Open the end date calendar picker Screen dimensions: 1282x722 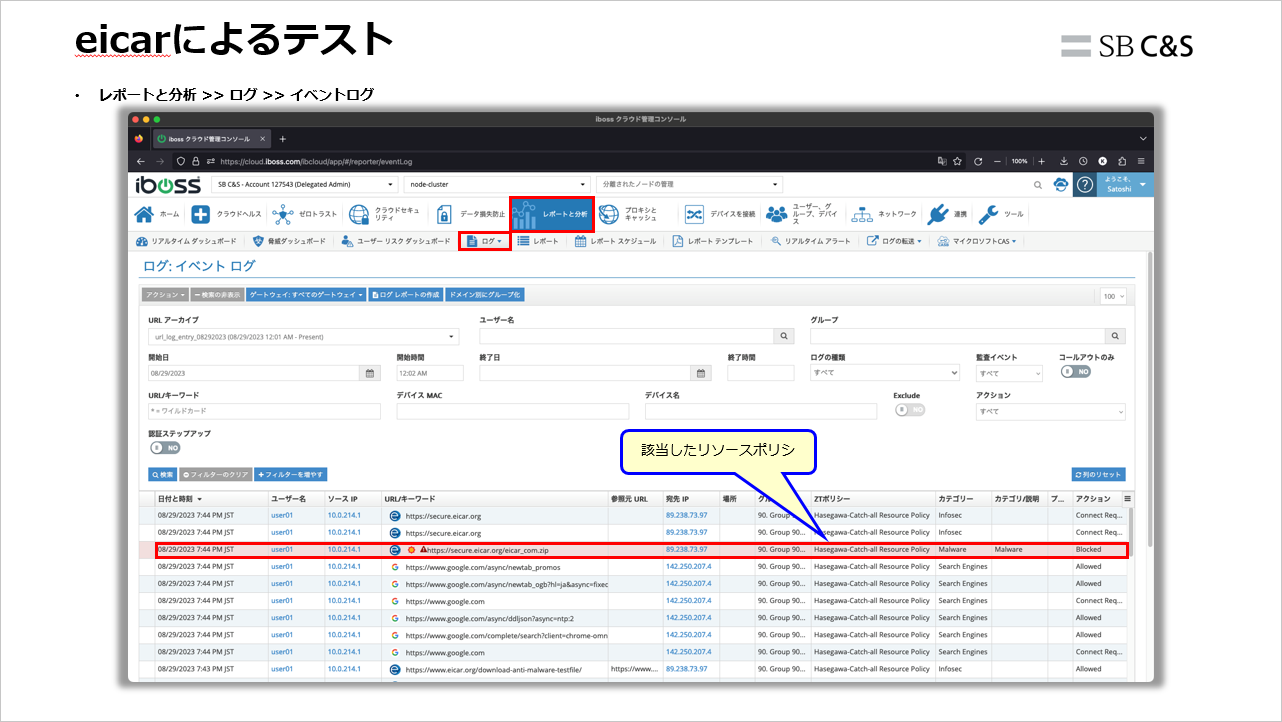coord(701,373)
